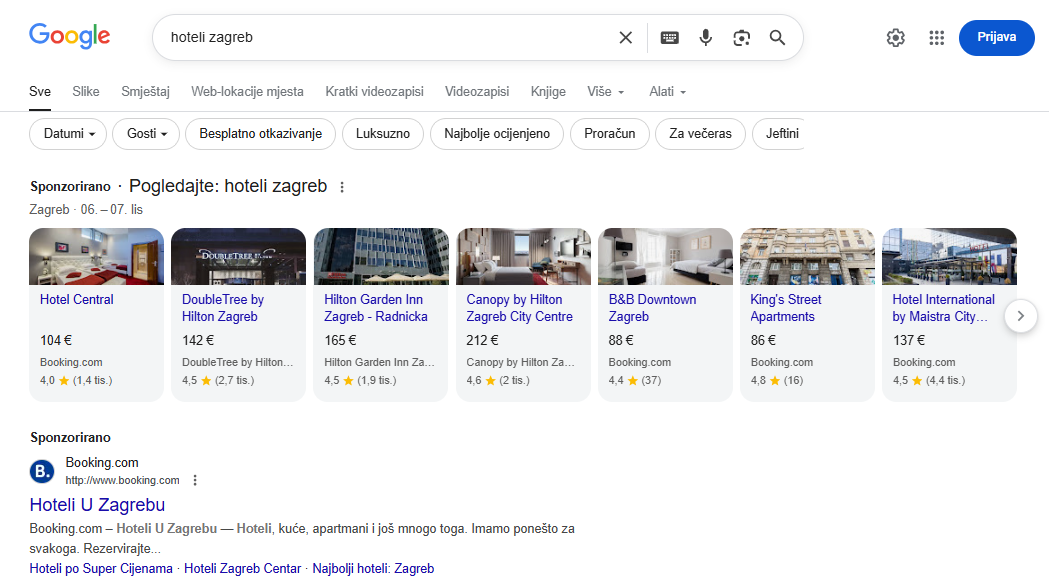Image resolution: width=1049 pixels, height=585 pixels.
Task: Open the on-screen keyboard input tool
Action: click(669, 38)
